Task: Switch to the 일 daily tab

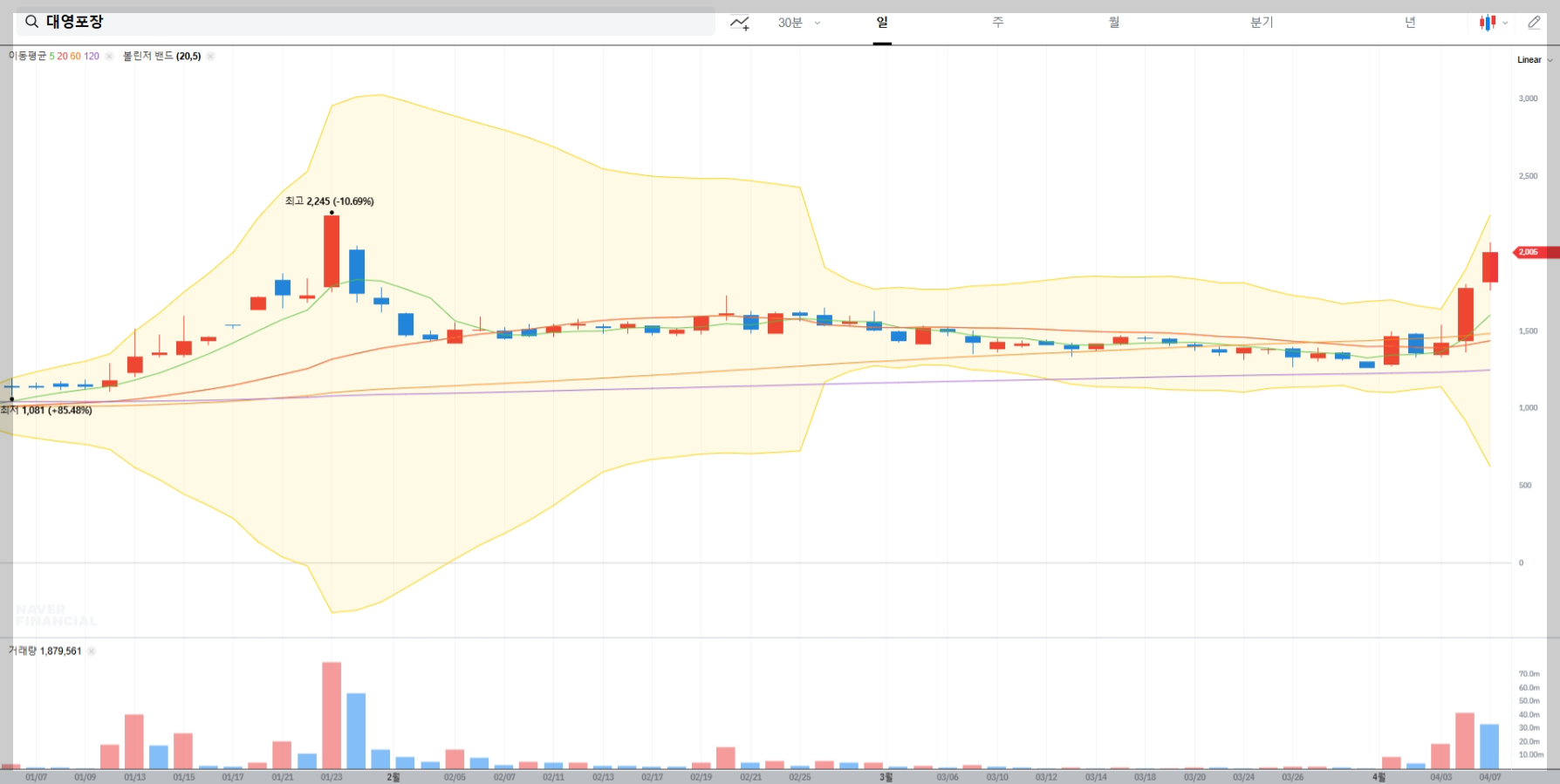Action: click(x=882, y=23)
